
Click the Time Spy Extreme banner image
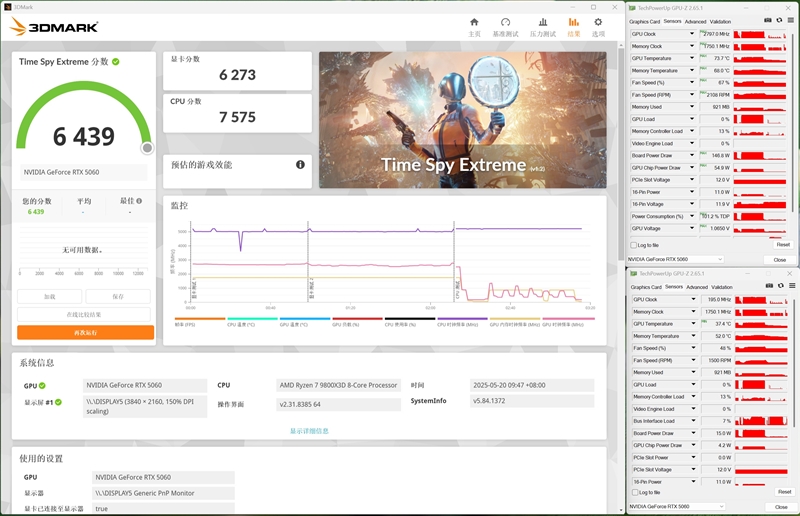coord(462,120)
